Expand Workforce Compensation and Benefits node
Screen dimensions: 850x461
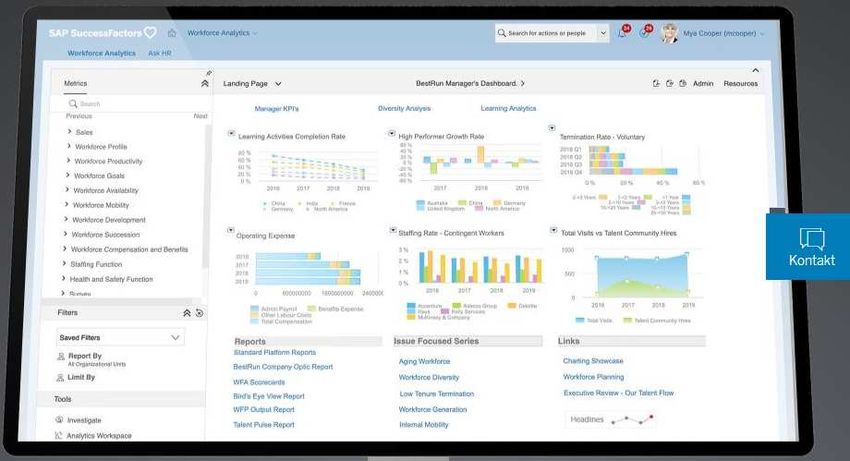click(x=65, y=249)
